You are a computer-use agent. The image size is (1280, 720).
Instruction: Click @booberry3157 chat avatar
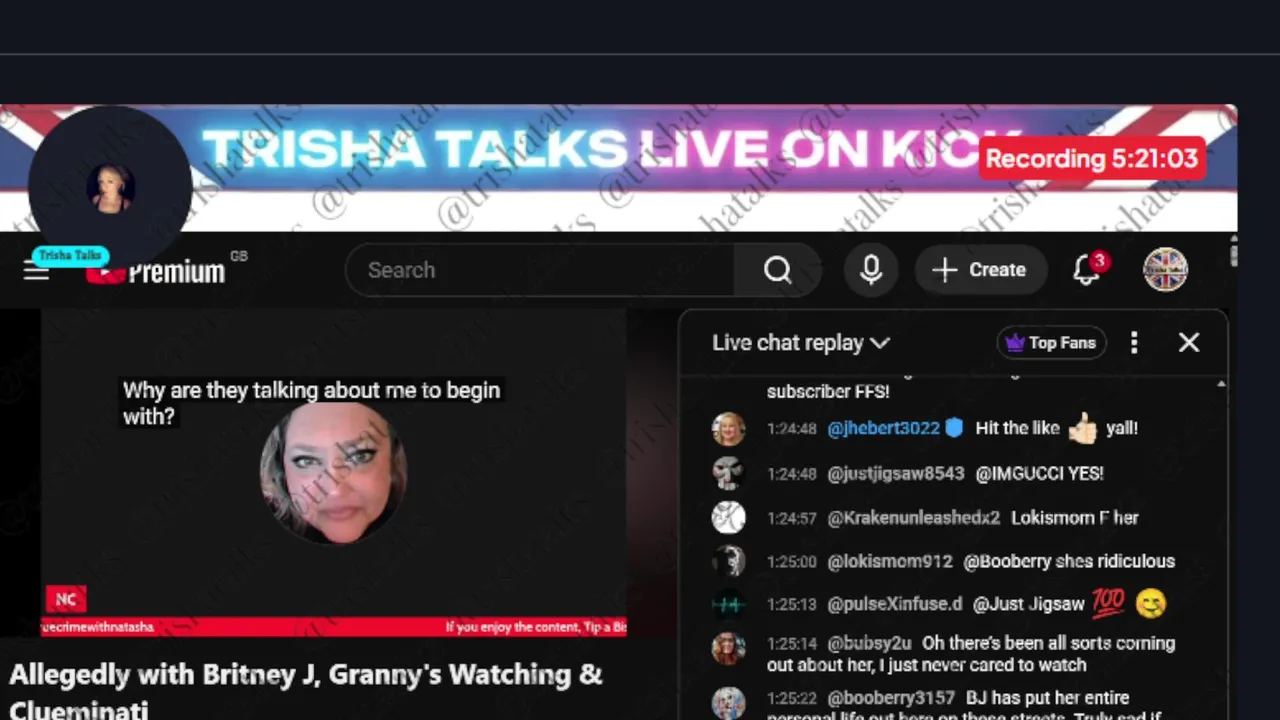729,703
